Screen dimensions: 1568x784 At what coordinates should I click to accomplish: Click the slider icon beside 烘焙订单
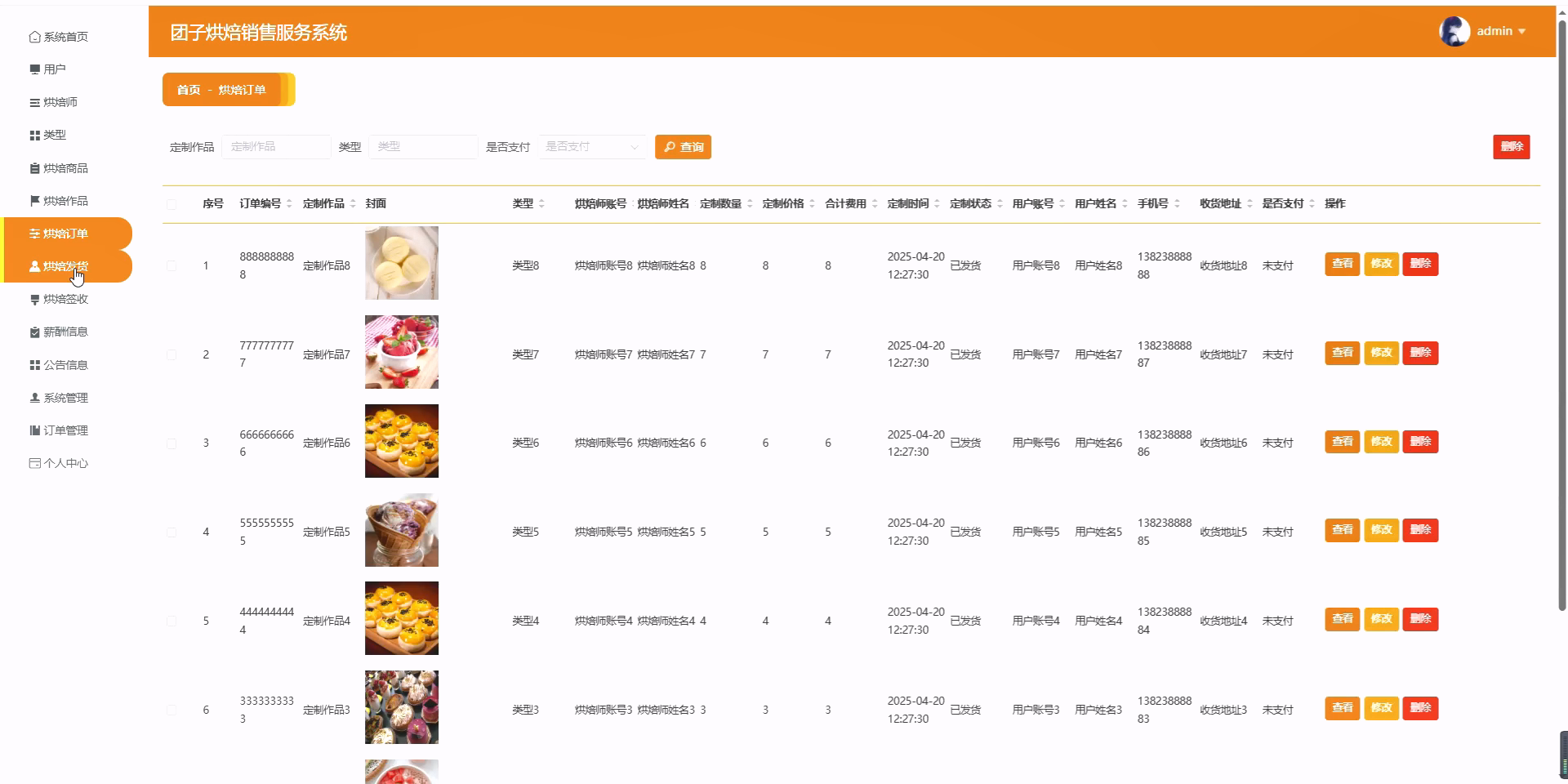[x=34, y=234]
